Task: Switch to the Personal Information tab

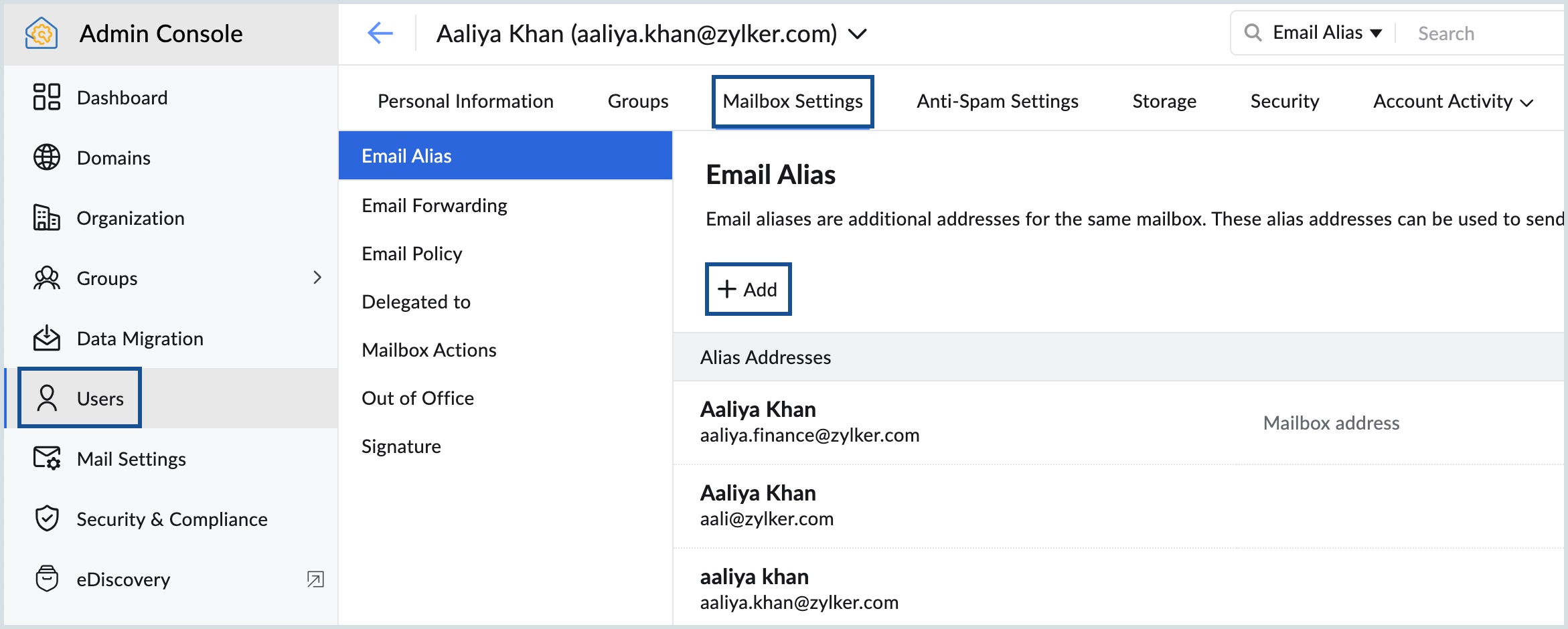Action: coord(465,102)
